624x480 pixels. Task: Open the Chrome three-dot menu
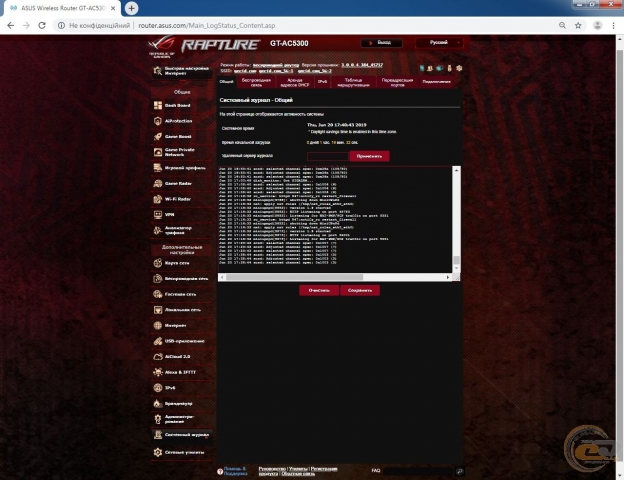click(613, 25)
